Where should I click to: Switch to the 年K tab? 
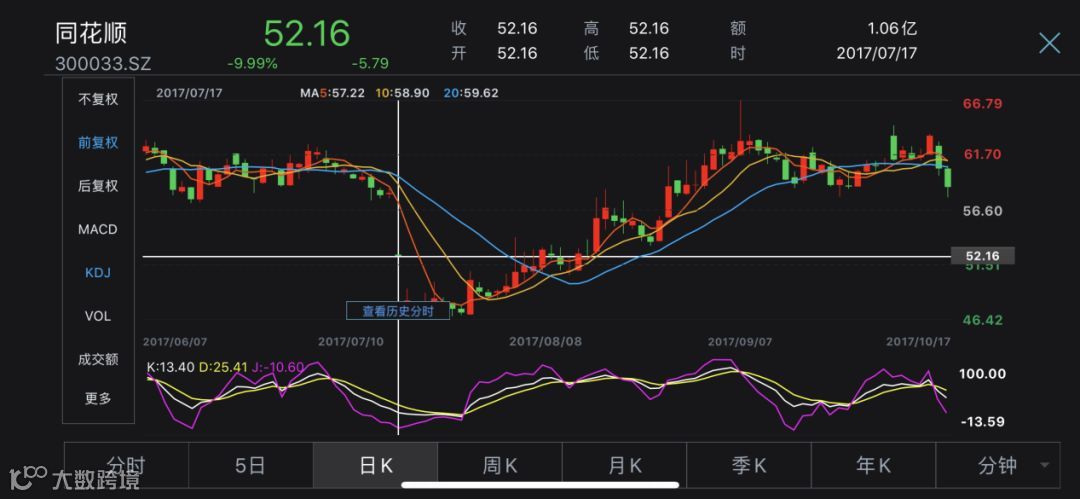[x=873, y=466]
